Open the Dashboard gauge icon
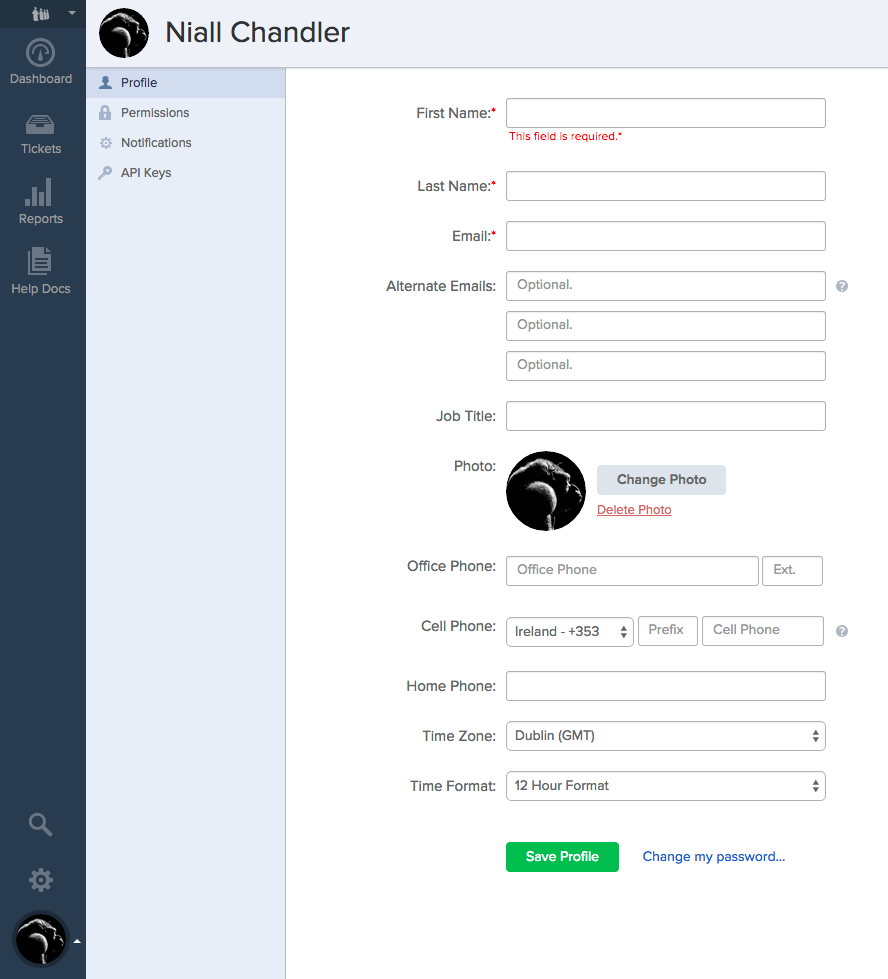 point(41,52)
